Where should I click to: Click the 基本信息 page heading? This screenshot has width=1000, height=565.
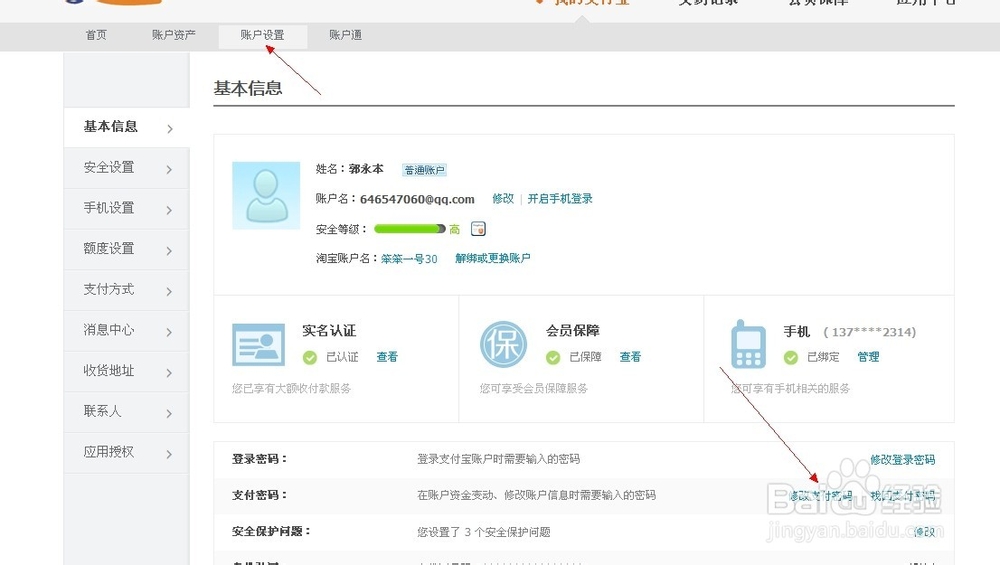(x=248, y=88)
